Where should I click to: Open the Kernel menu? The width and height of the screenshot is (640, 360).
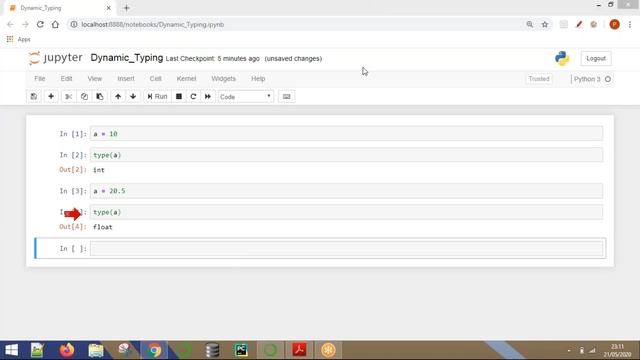click(x=187, y=78)
